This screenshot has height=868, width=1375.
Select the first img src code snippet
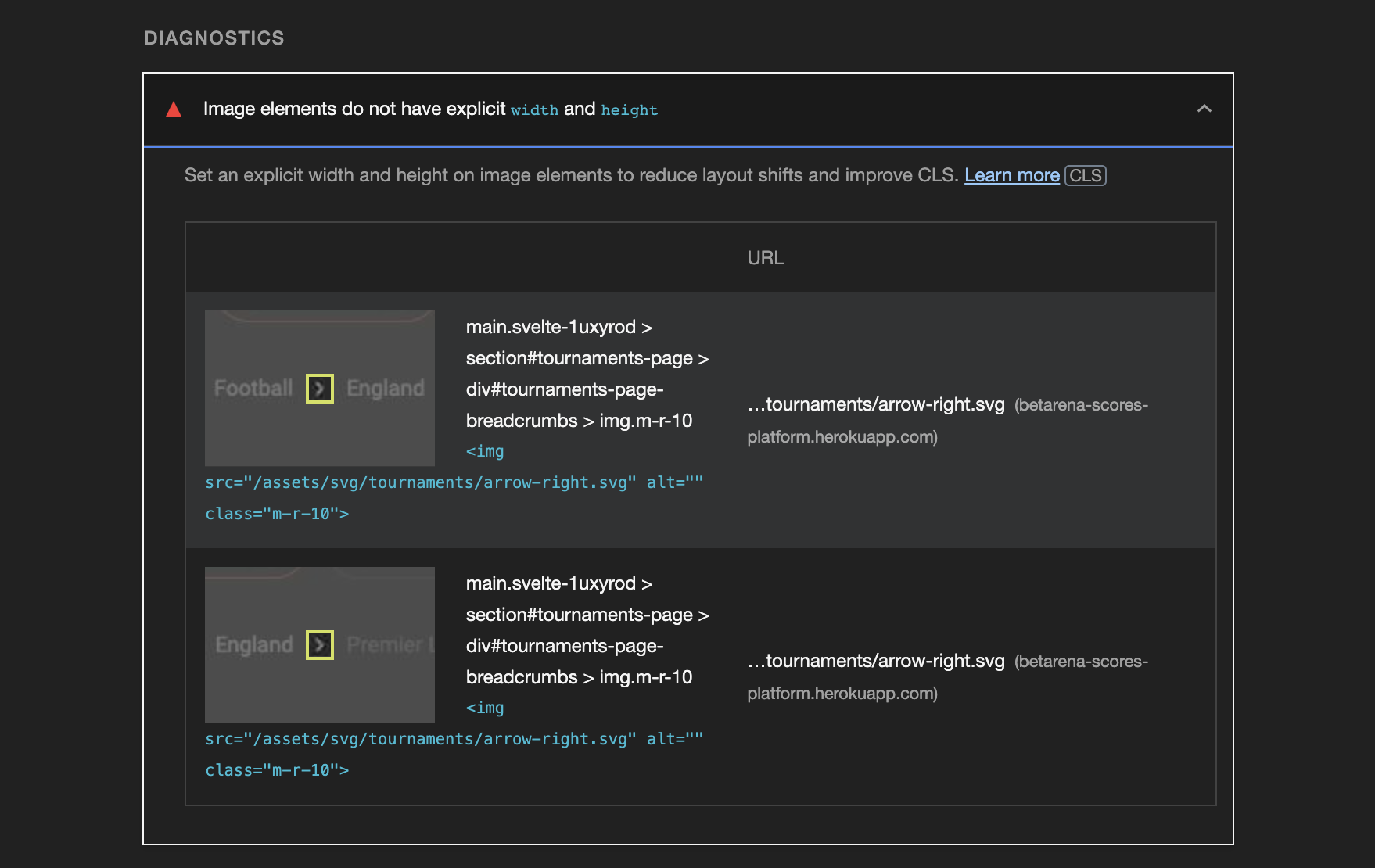454,482
